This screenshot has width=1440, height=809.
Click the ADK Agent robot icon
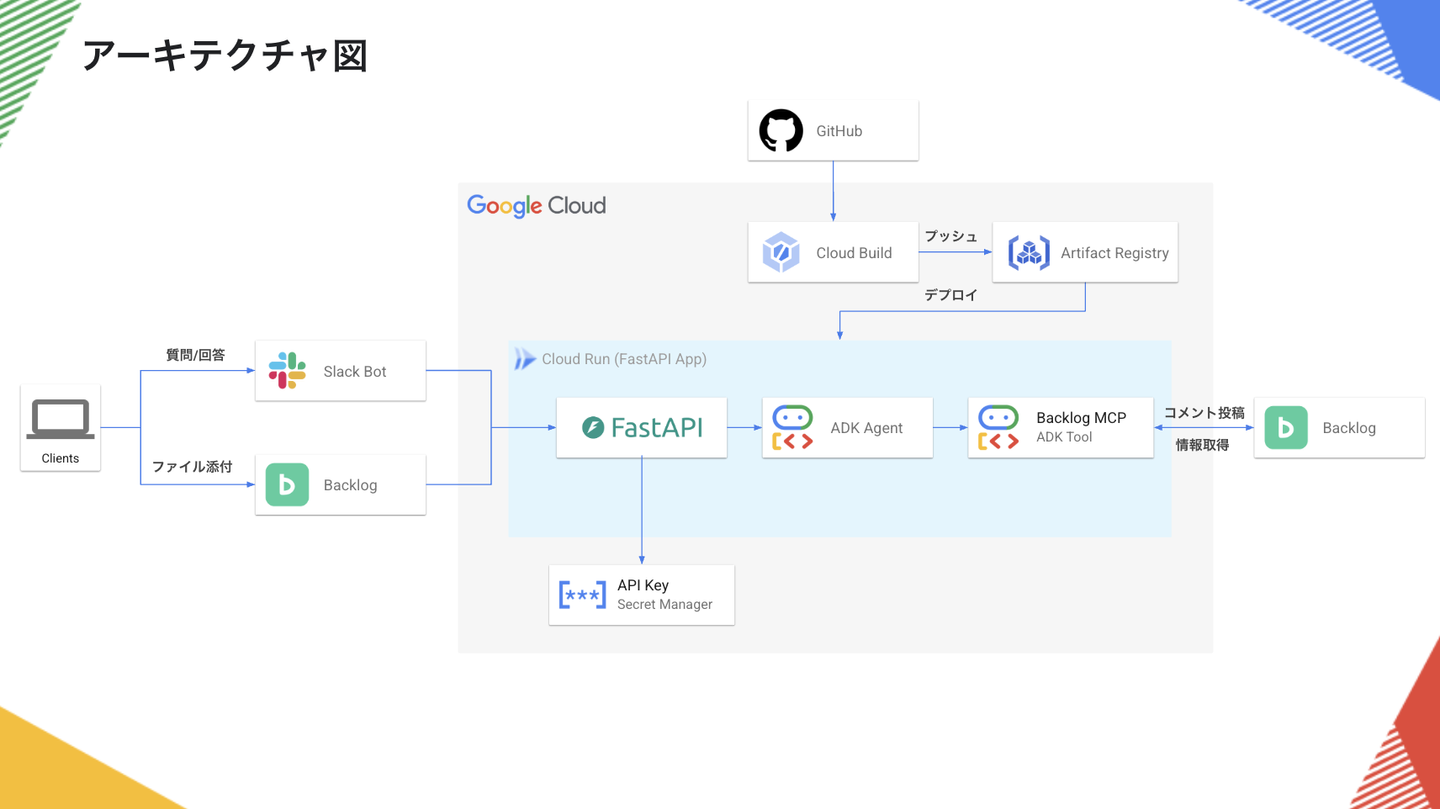point(793,428)
